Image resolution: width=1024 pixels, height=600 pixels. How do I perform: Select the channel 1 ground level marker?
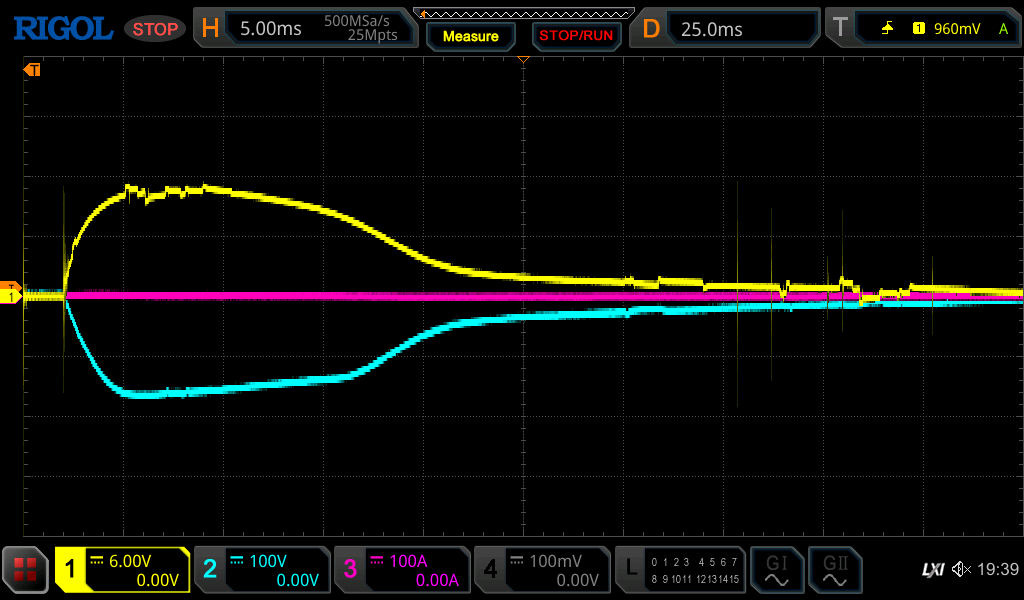pos(12,297)
